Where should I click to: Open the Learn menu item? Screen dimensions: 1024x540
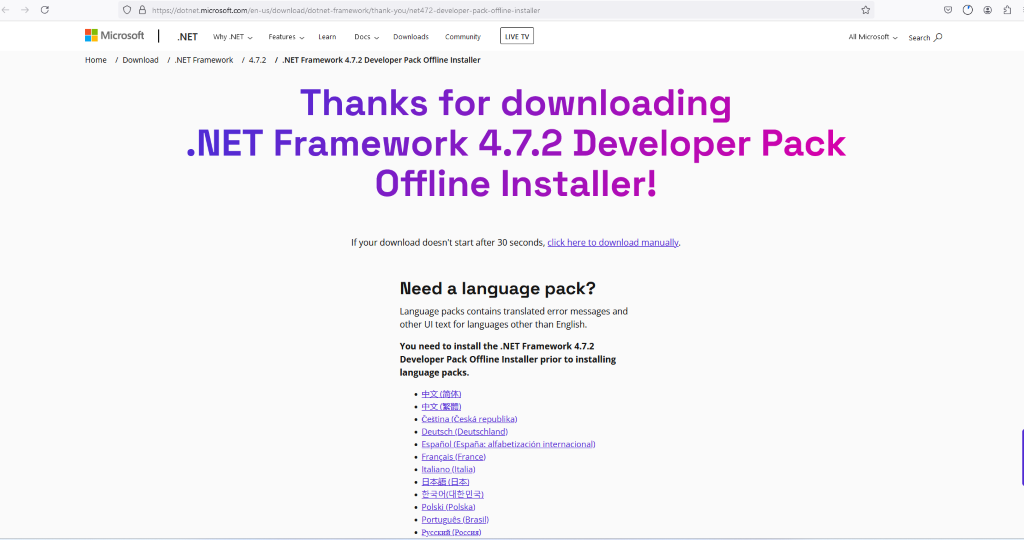[327, 37]
